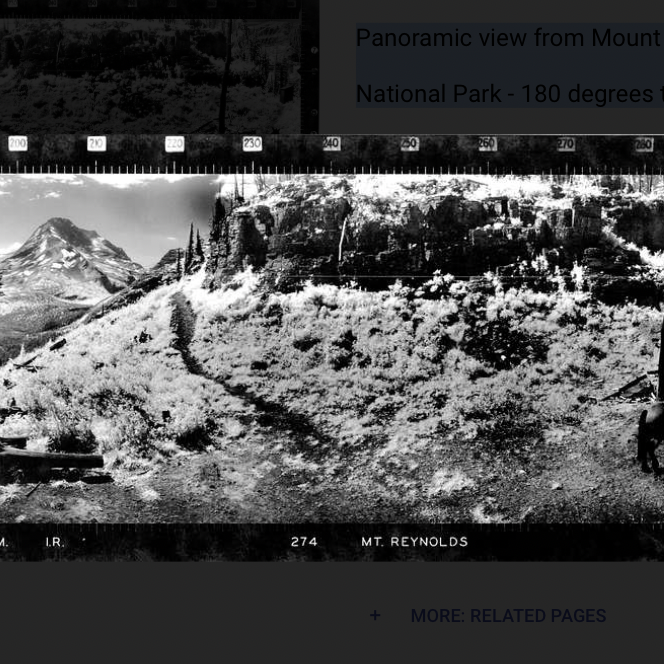The height and width of the screenshot is (664, 664).
Task: Click the I.R. label in caption strip
Action: tap(55, 542)
